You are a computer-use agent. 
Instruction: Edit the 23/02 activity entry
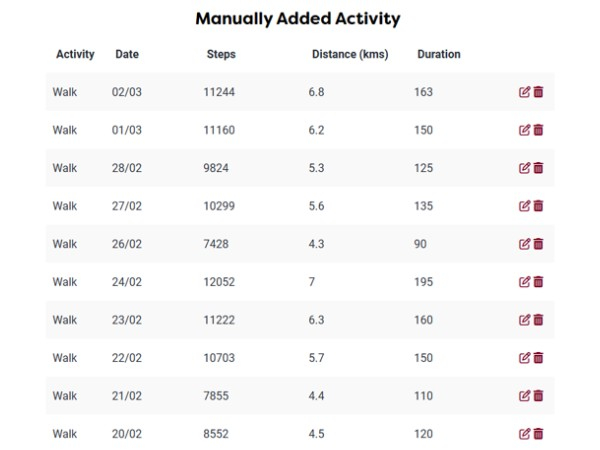(x=524, y=320)
